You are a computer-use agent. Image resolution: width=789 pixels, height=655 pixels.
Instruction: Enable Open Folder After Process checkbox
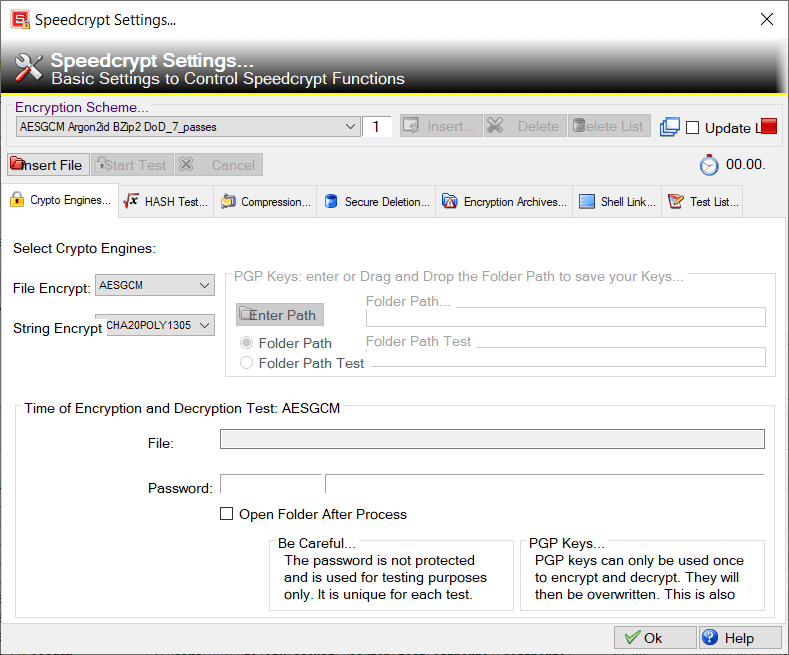pos(226,514)
